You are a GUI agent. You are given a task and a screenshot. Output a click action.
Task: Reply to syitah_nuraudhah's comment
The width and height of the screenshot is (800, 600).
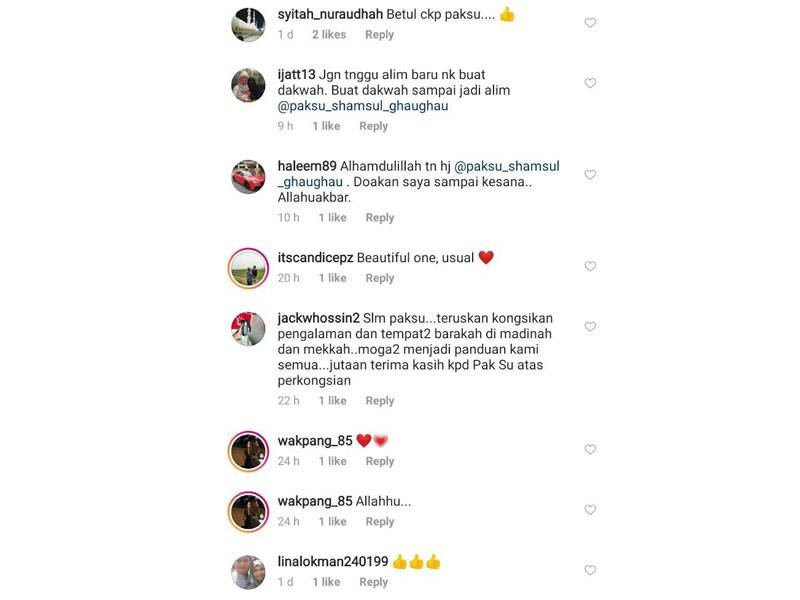click(x=379, y=35)
